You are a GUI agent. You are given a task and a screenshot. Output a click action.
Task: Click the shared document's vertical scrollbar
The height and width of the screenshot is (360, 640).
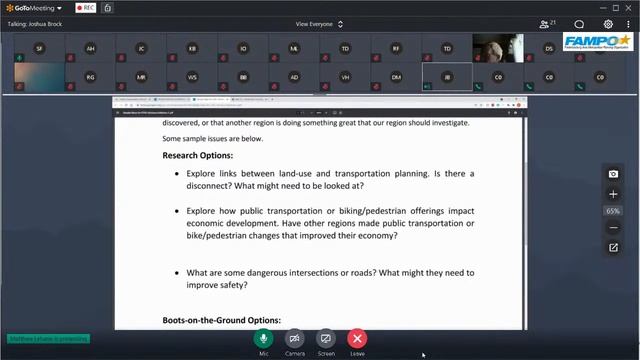[x=525, y=204]
